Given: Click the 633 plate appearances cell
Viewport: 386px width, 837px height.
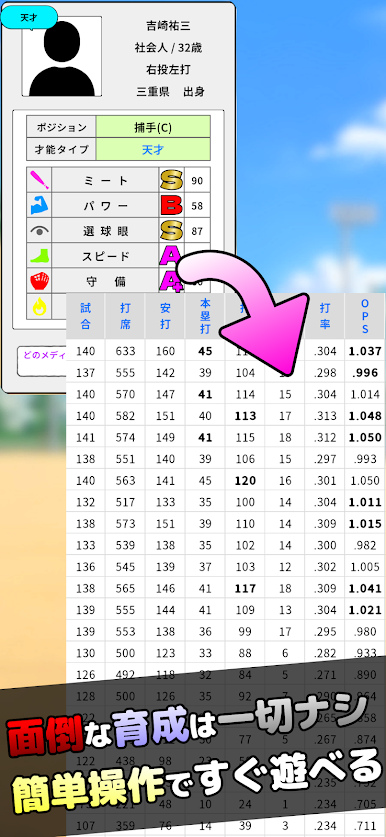Looking at the screenshot, I should 125,351.
